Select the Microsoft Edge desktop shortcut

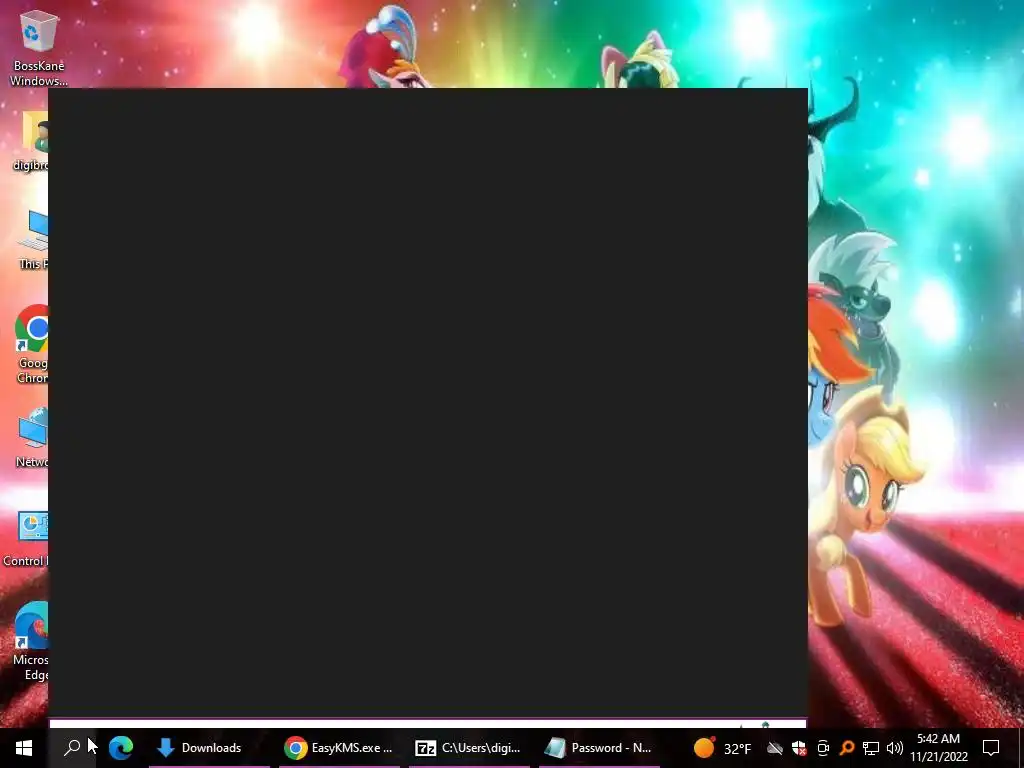(31, 642)
